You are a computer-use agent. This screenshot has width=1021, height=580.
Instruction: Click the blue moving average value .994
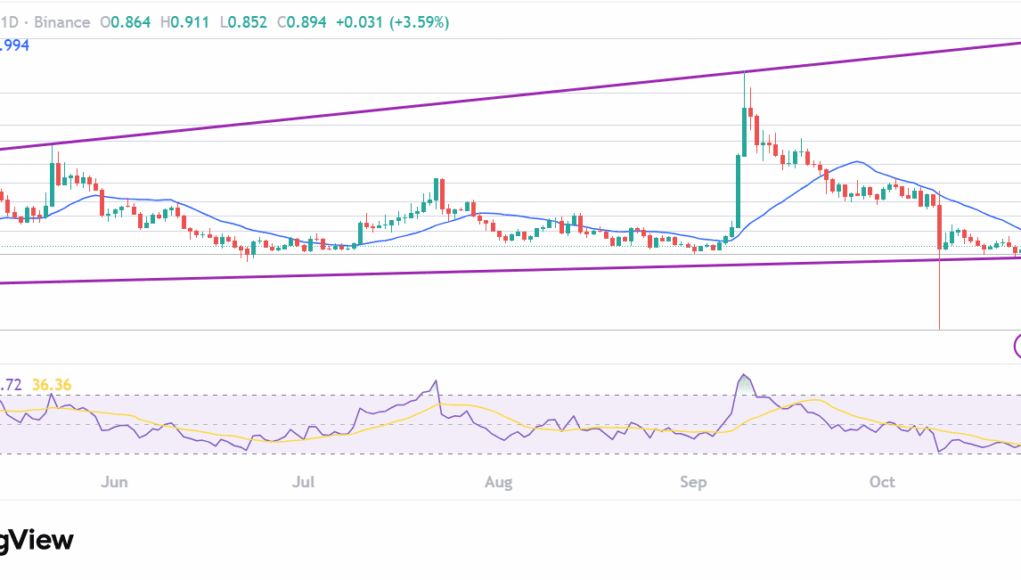tap(14, 44)
